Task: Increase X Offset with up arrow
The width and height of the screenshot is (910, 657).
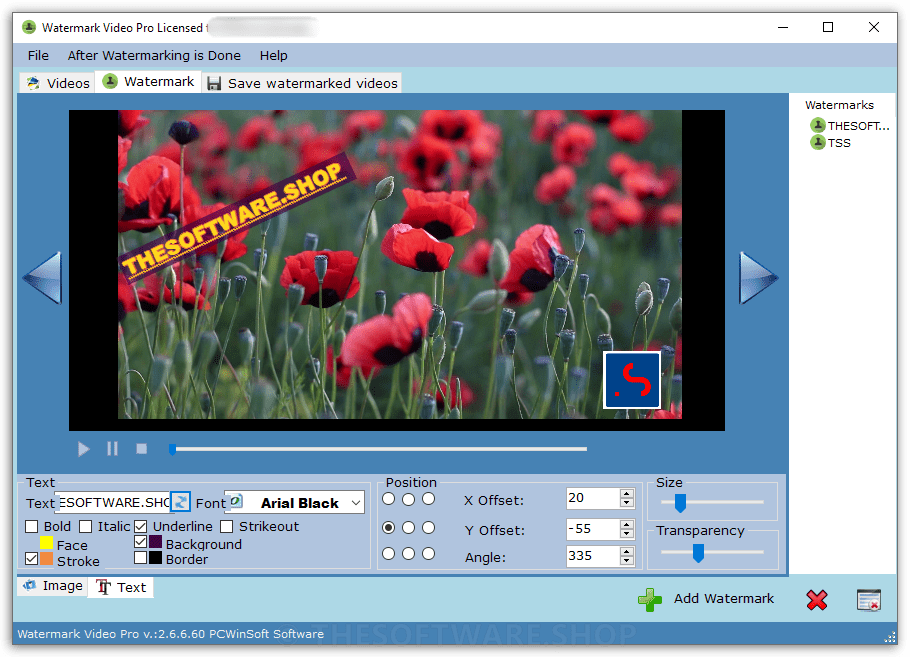Action: coord(626,494)
